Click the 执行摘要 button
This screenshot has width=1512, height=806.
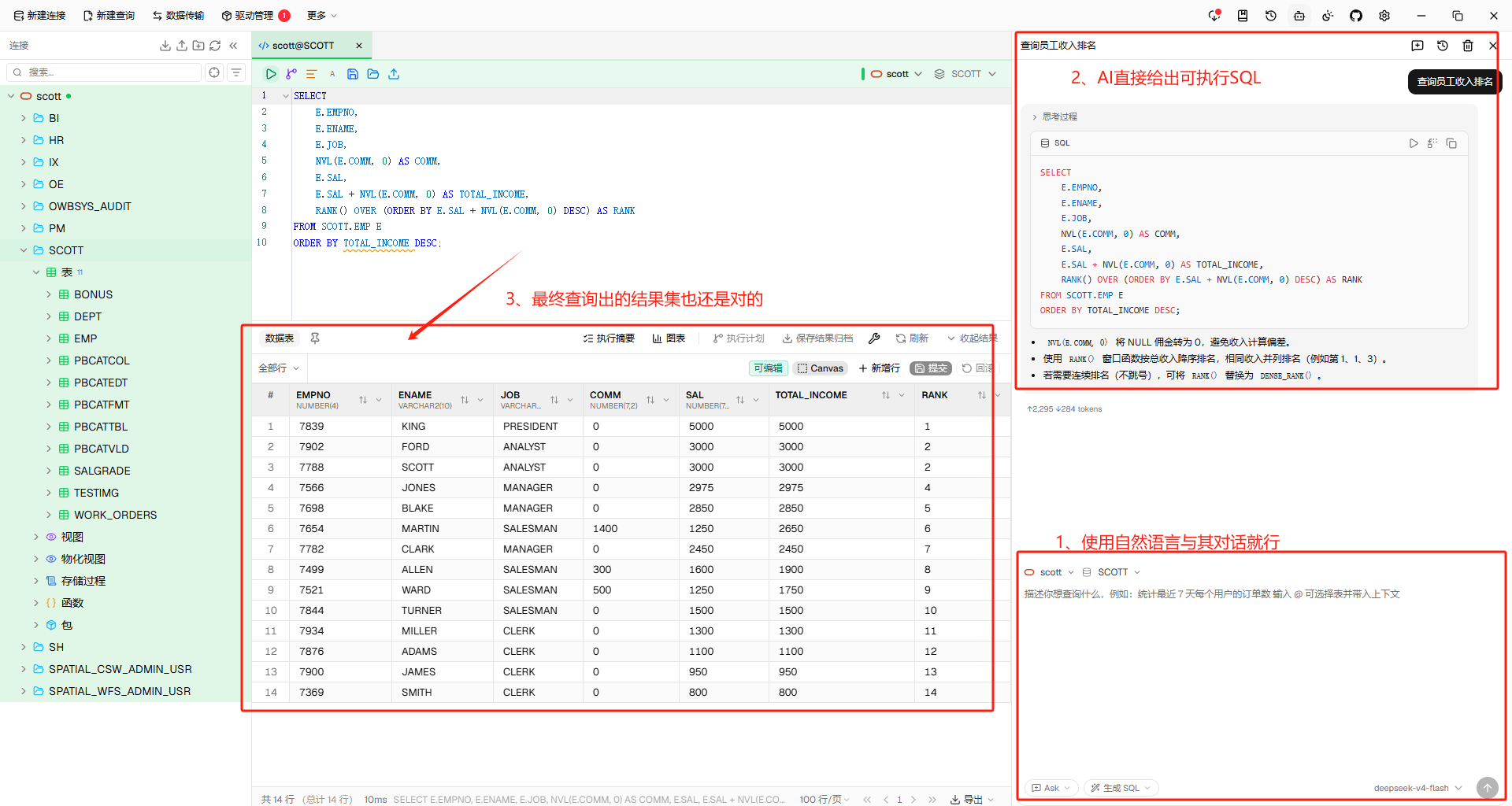click(x=609, y=338)
